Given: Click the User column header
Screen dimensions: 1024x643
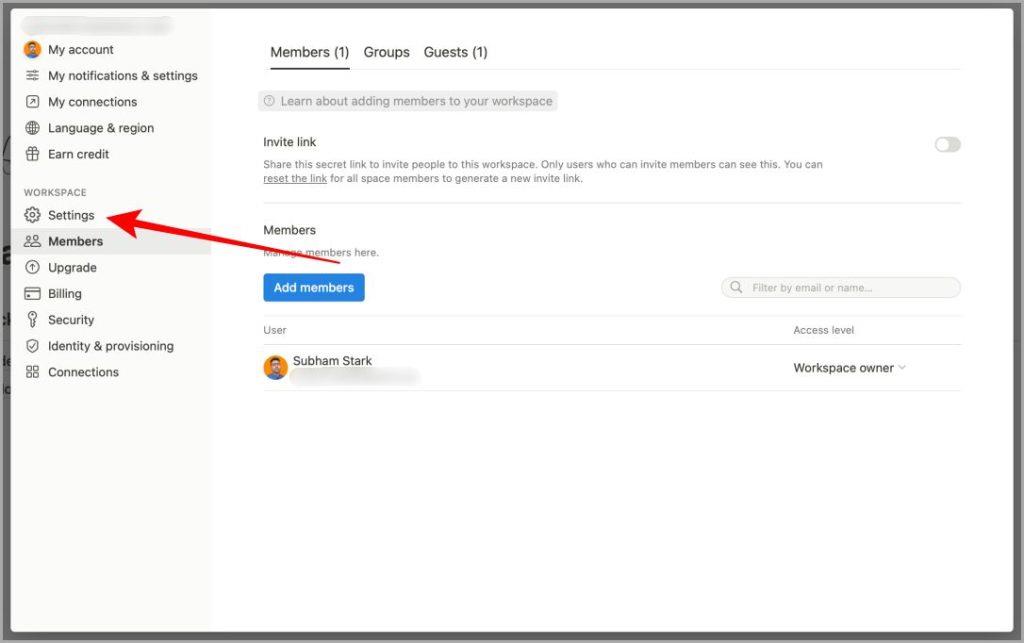Looking at the screenshot, I should tap(275, 330).
